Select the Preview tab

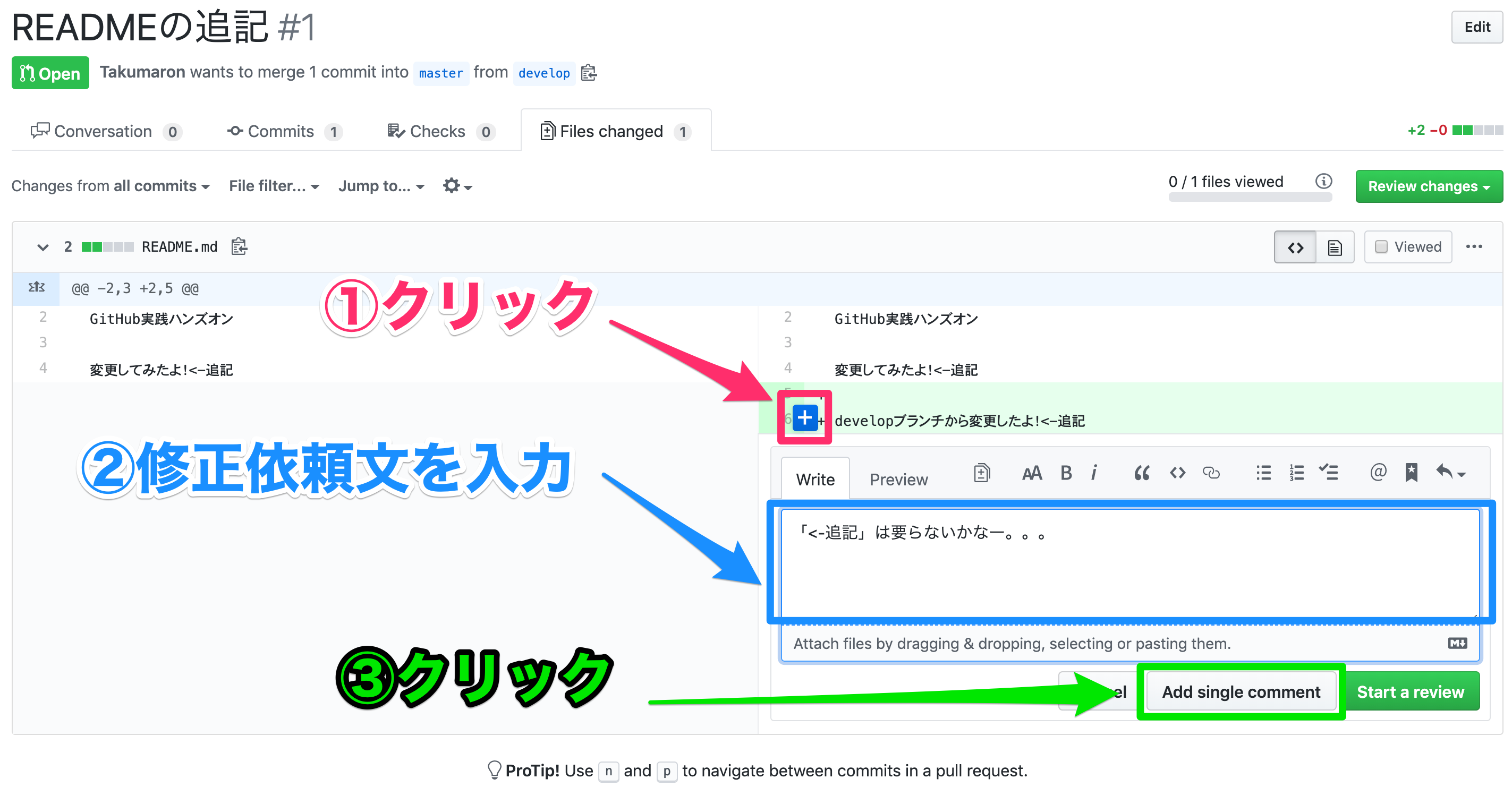898,480
